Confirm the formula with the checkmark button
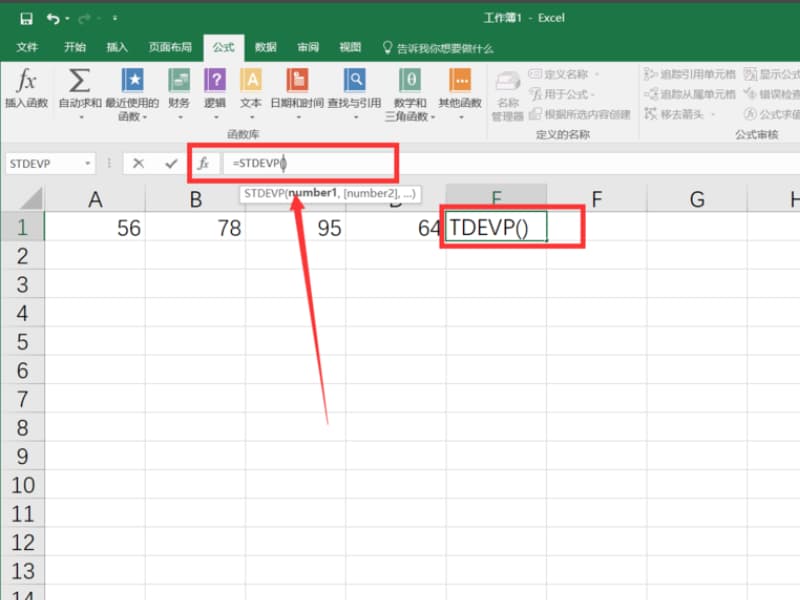 pyautogui.click(x=171, y=163)
